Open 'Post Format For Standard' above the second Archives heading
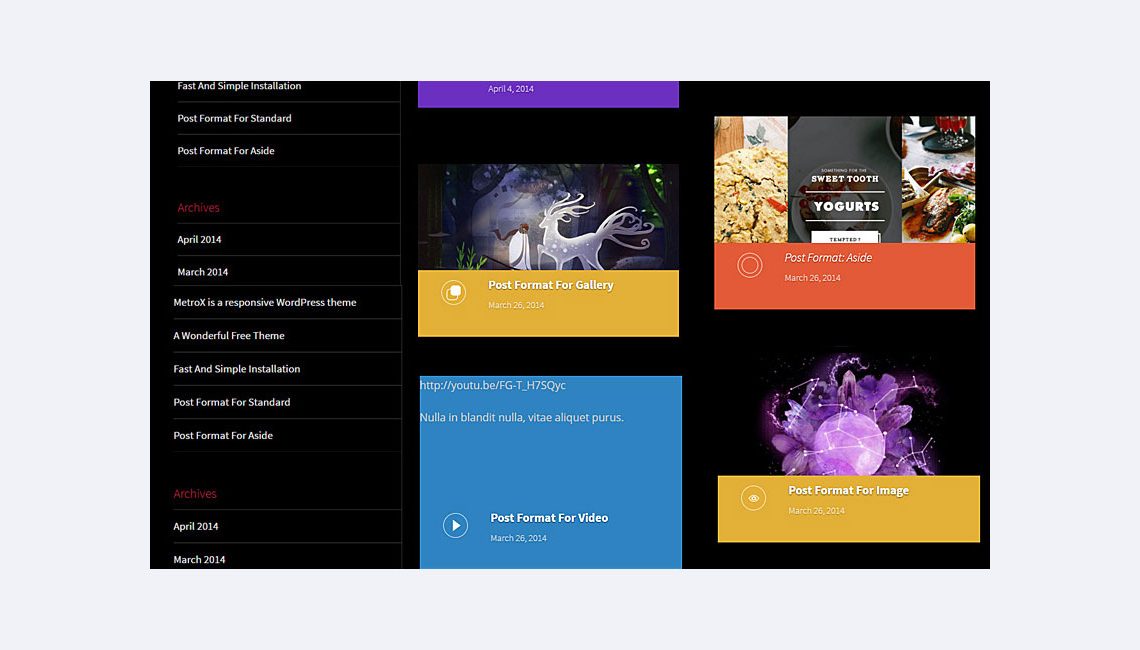Viewport: 1140px width, 650px height. [232, 402]
